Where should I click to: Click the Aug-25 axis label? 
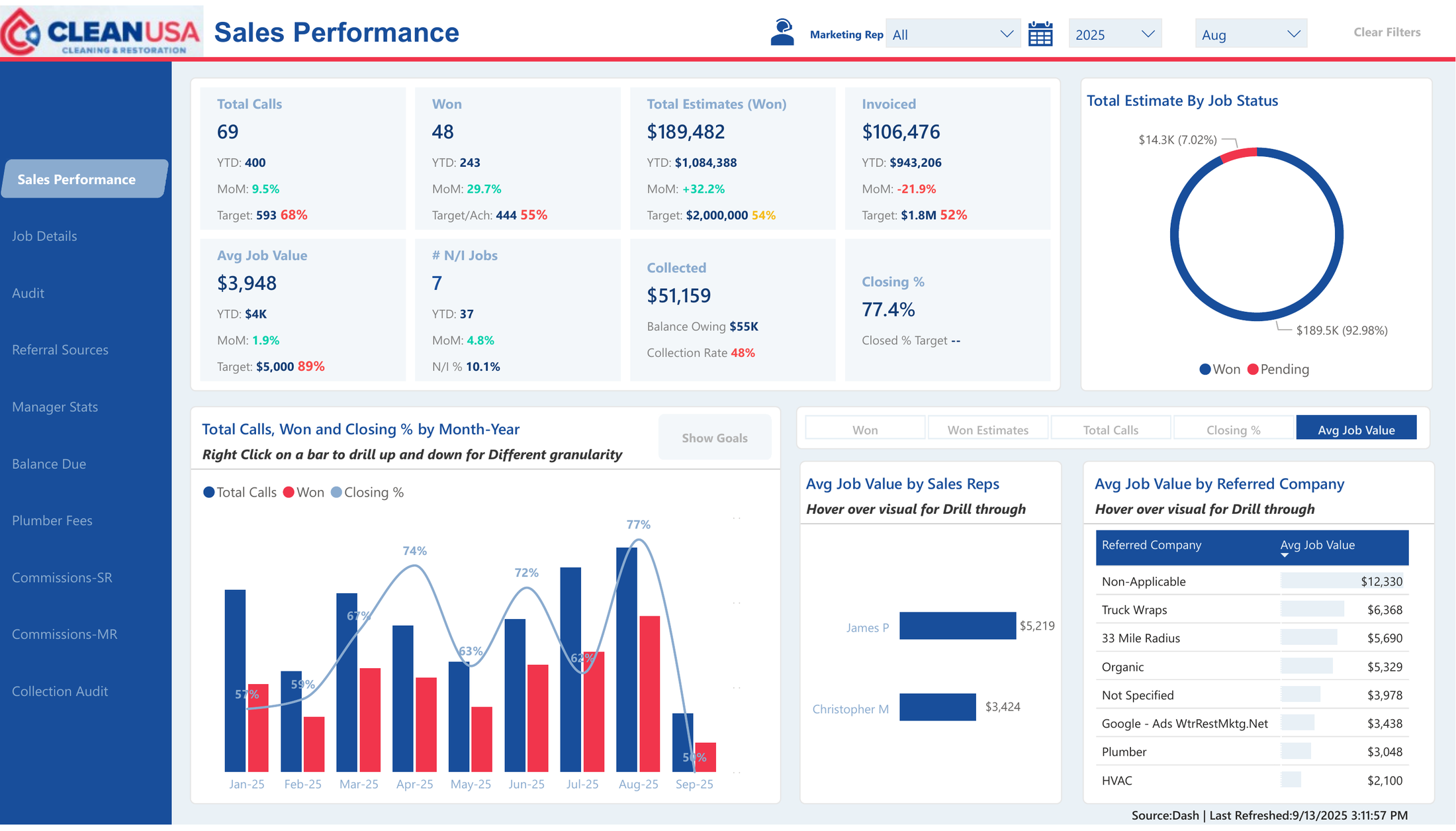click(638, 784)
